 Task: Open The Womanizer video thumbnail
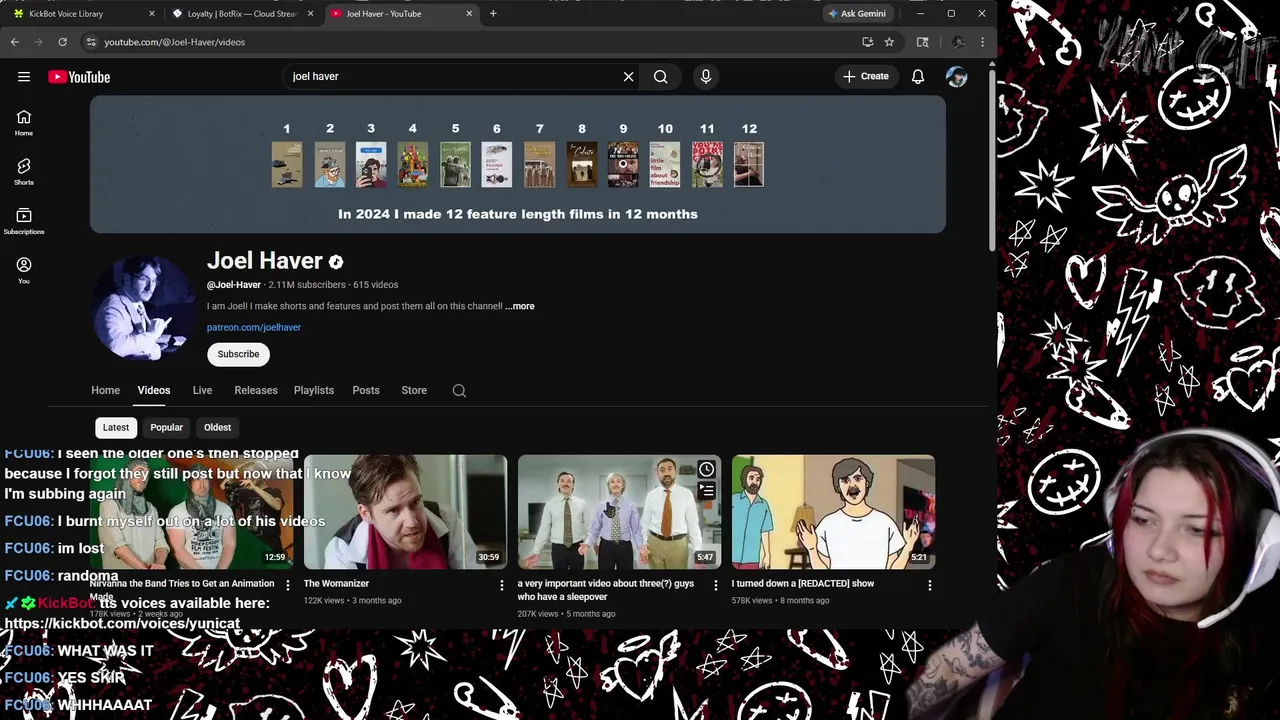click(405, 512)
